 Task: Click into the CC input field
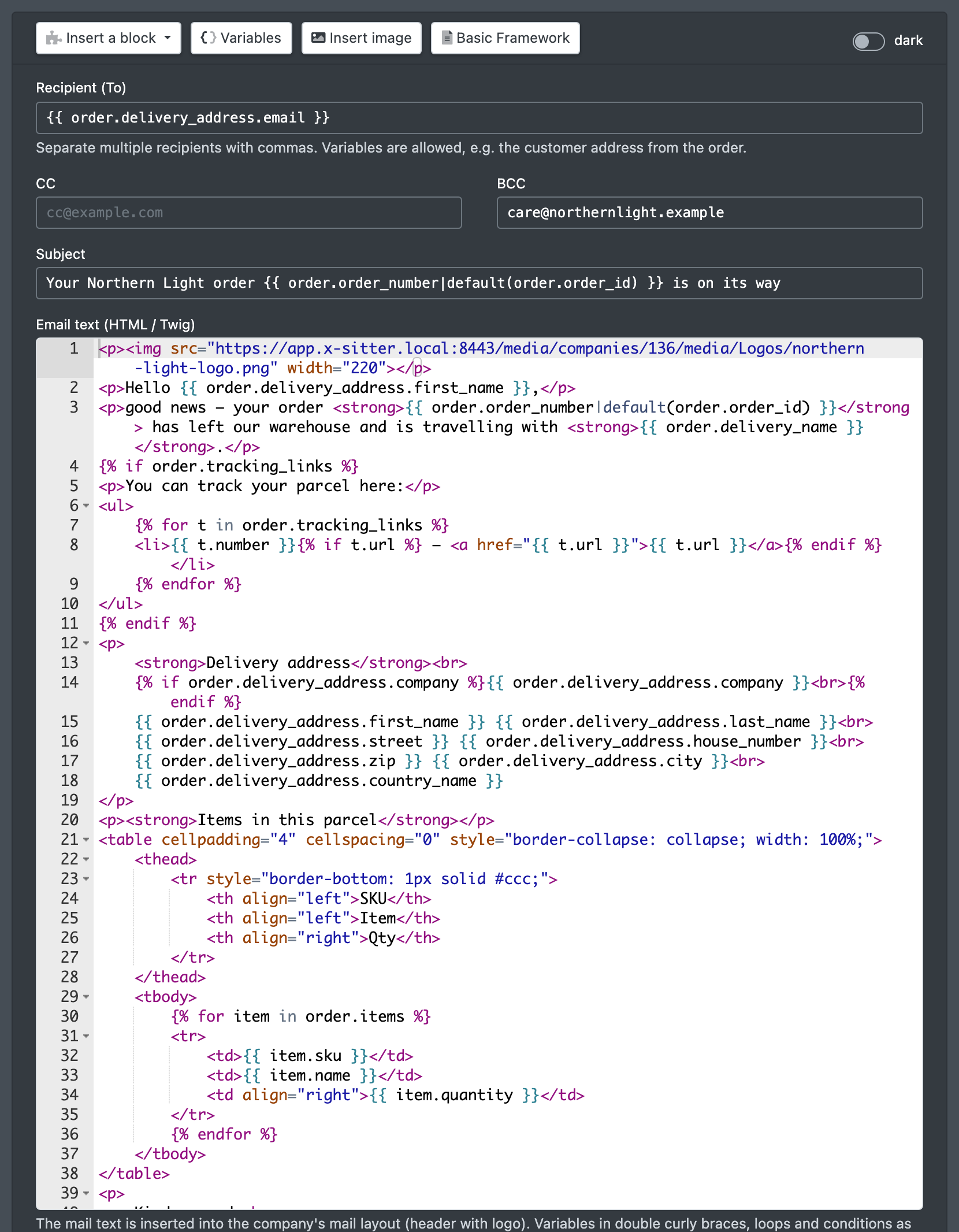click(249, 213)
